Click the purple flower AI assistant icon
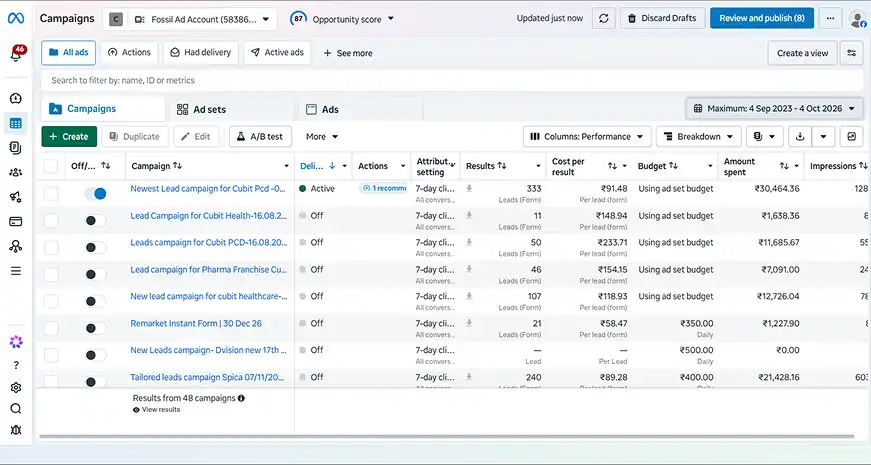 click(16, 342)
